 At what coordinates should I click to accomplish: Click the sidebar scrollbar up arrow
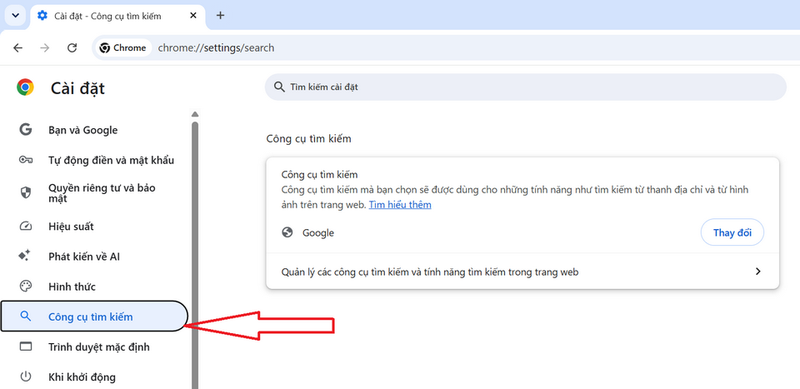[194, 114]
